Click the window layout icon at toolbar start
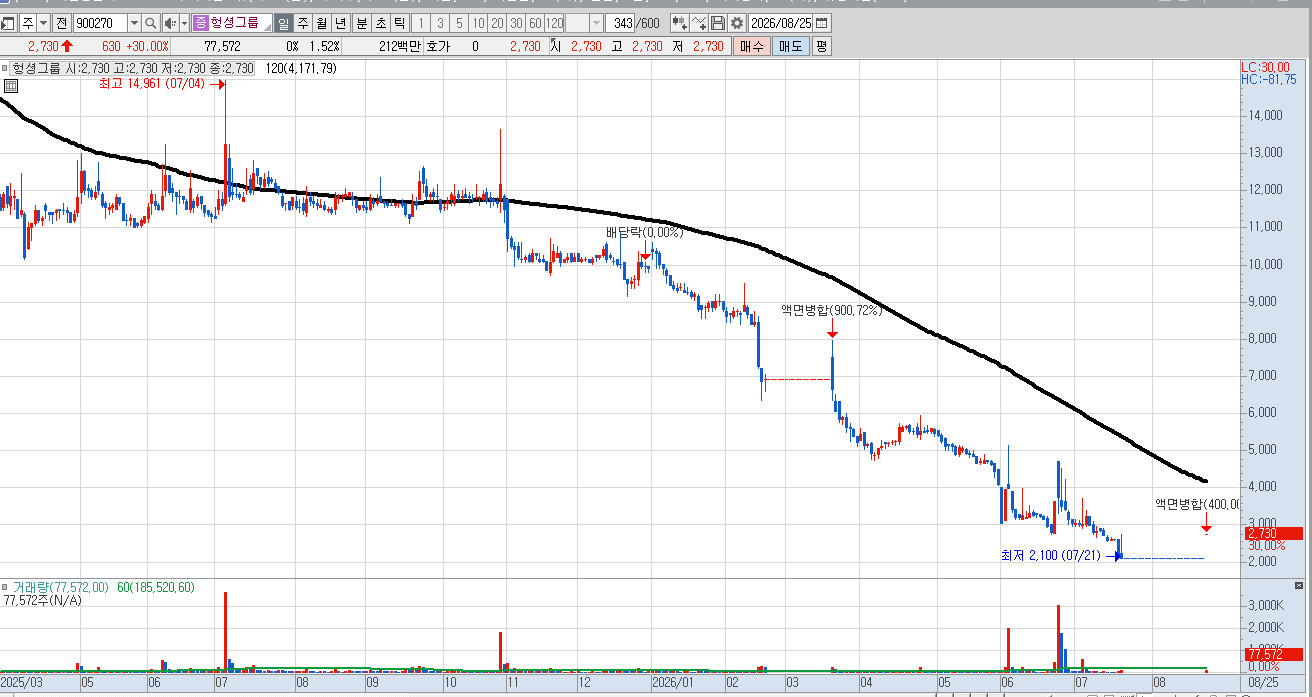The width and height of the screenshot is (1312, 697). pos(8,23)
